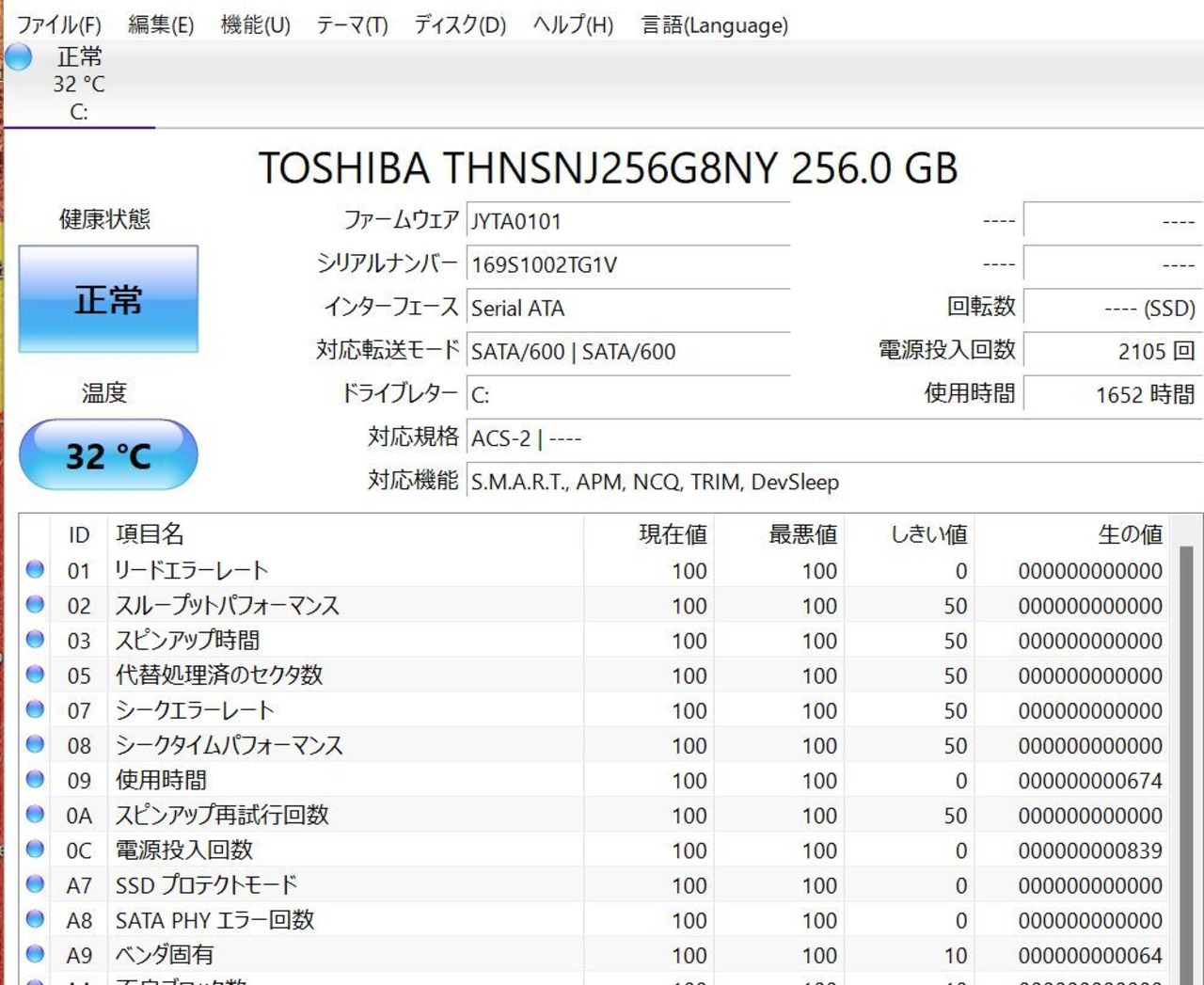1204x985 pixels.
Task: Click the blue status icon for drive C:
Action: (18, 57)
